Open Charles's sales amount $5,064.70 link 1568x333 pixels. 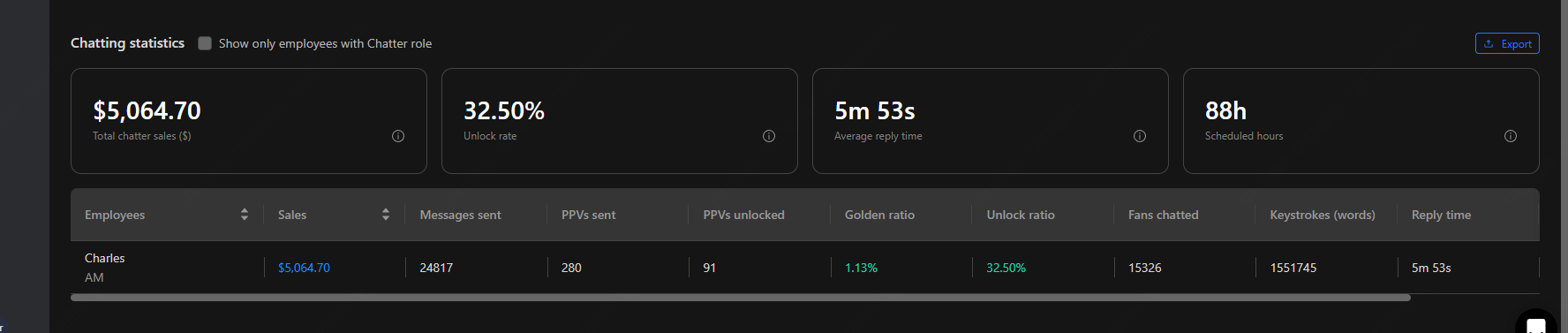coord(304,268)
